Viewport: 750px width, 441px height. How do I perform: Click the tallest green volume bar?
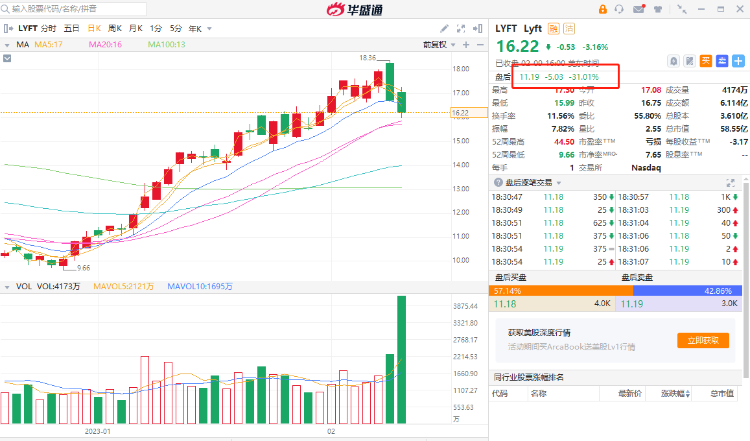point(401,360)
